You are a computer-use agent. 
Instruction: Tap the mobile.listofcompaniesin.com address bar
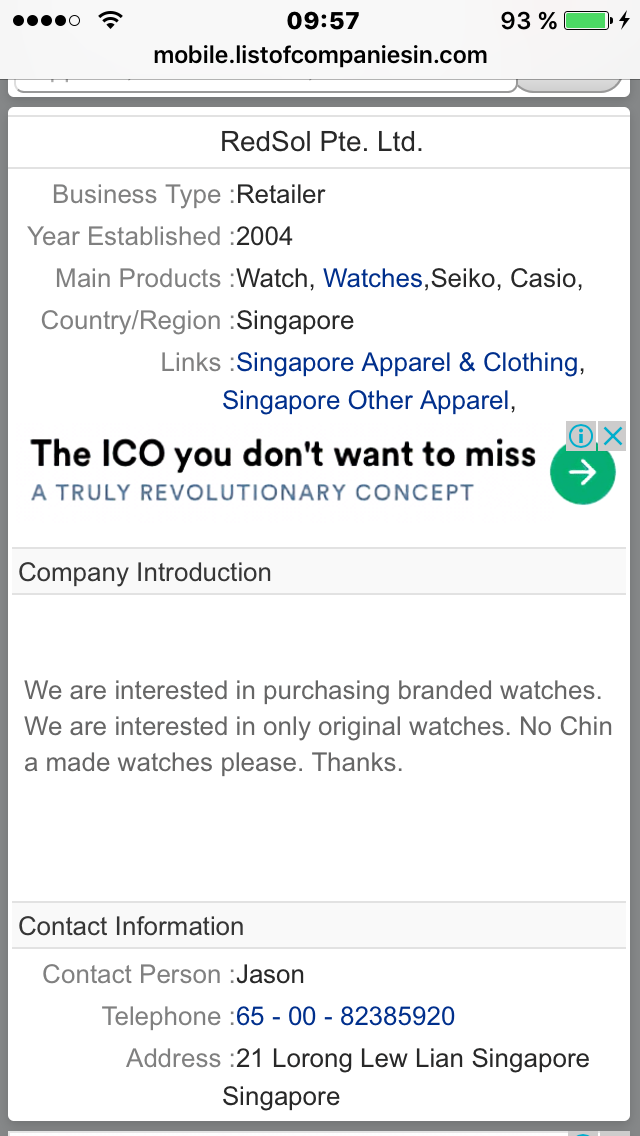coord(320,55)
